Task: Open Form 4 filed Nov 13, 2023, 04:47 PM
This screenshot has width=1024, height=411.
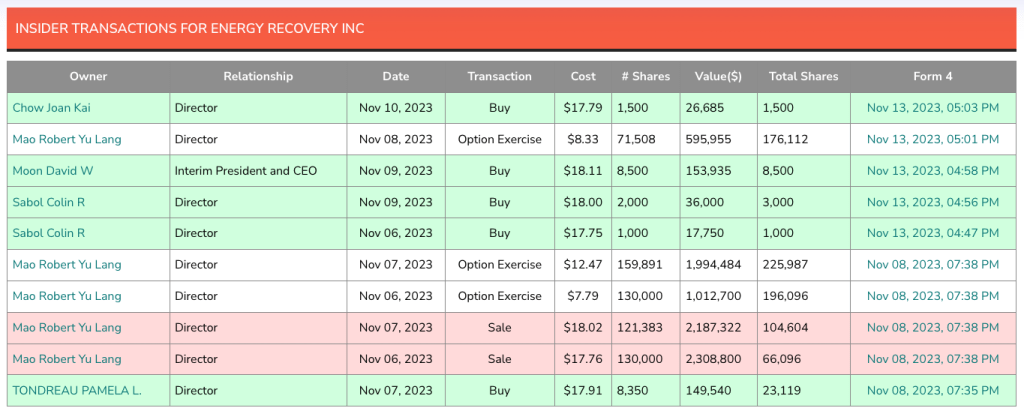Action: pos(933,233)
